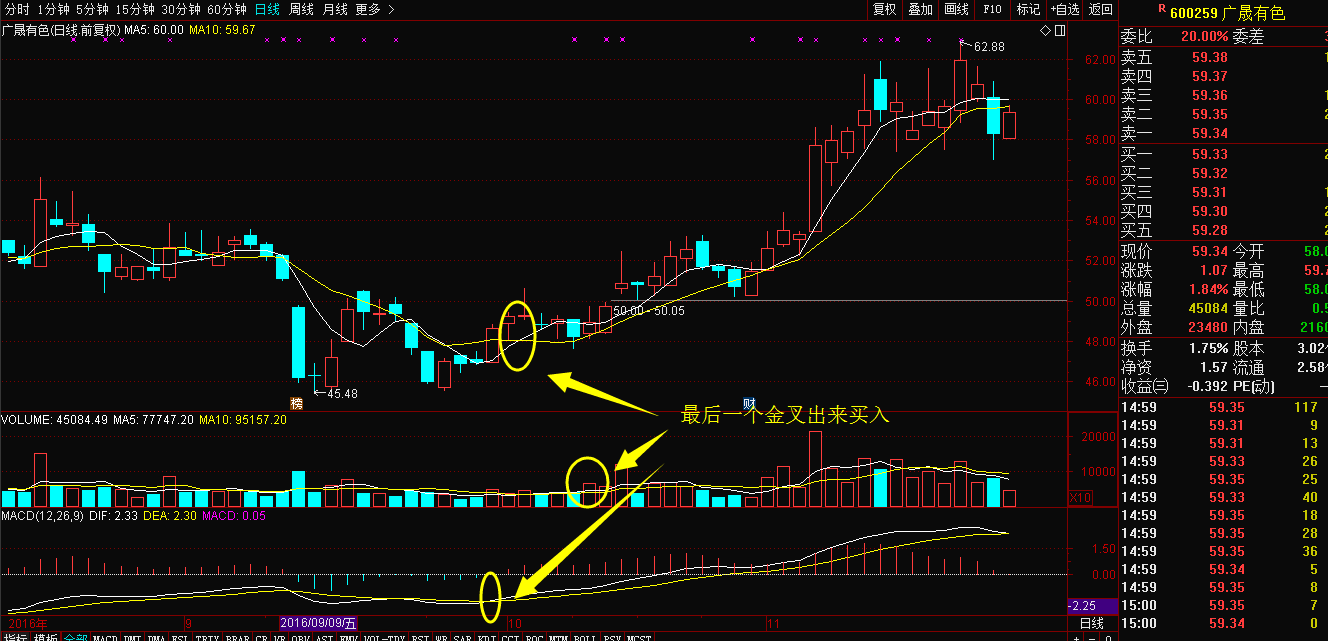Click the 返回 back button
The height and width of the screenshot is (641, 1328).
point(1101,9)
